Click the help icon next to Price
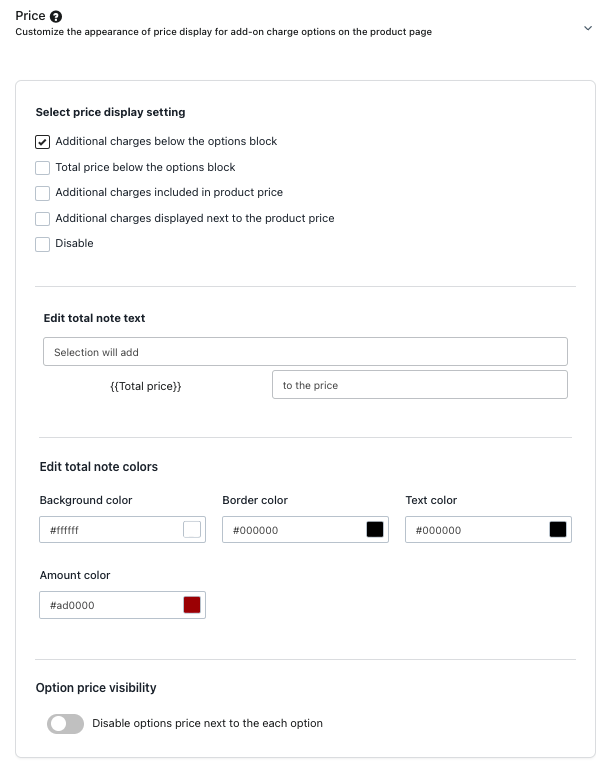The height and width of the screenshot is (767, 608). point(56,17)
